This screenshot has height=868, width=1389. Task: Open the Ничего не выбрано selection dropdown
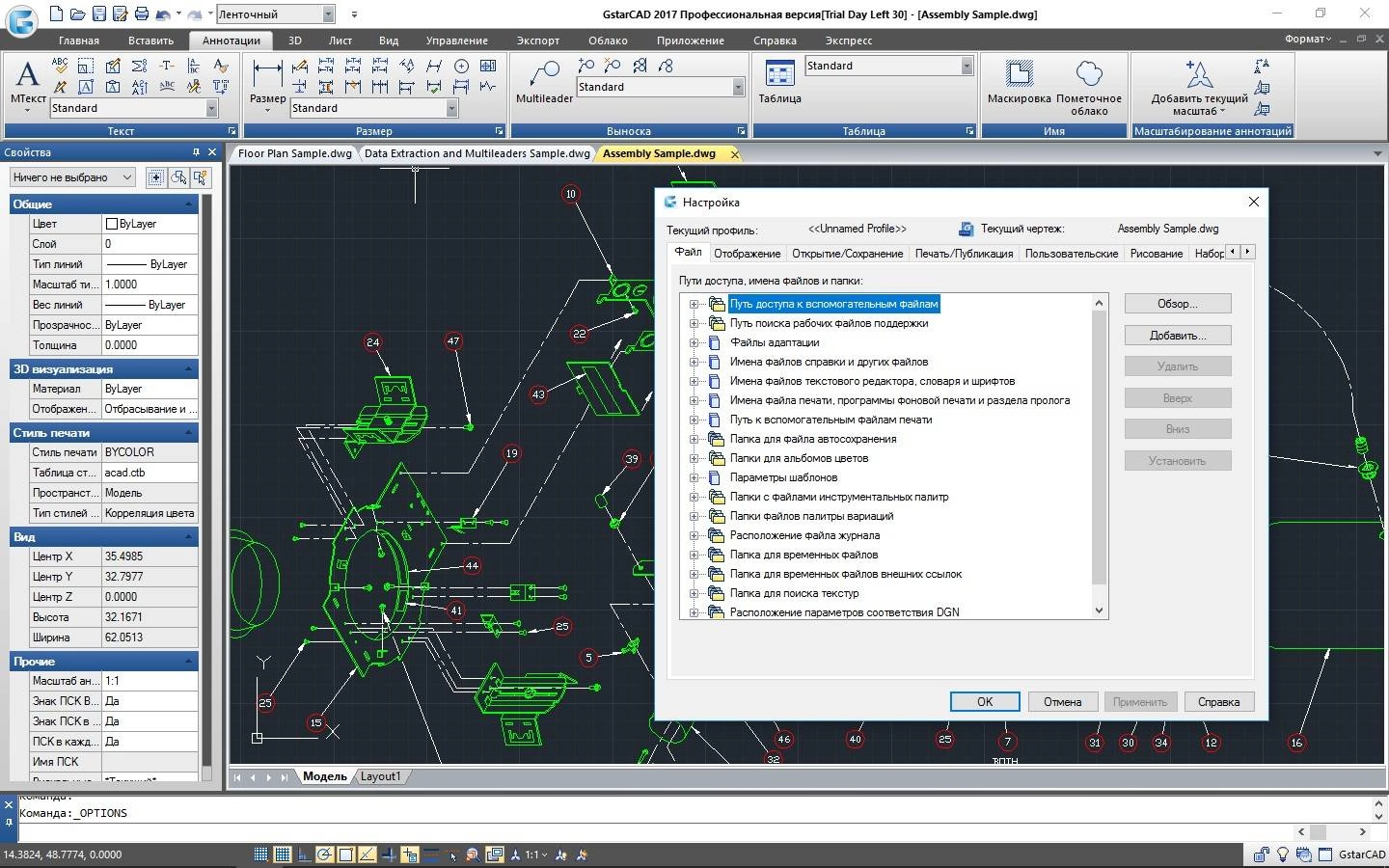(72, 177)
